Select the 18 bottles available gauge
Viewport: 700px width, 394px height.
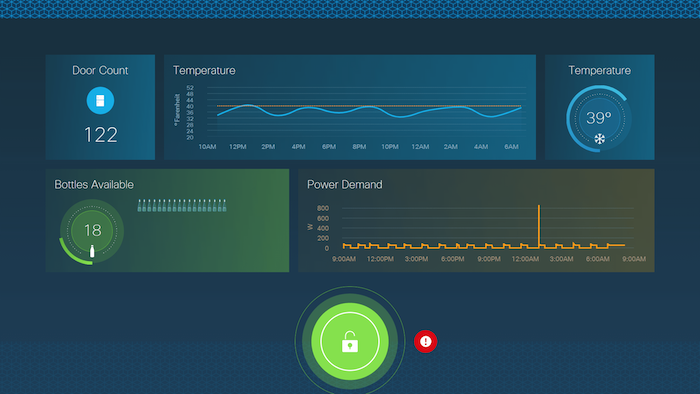[92, 230]
